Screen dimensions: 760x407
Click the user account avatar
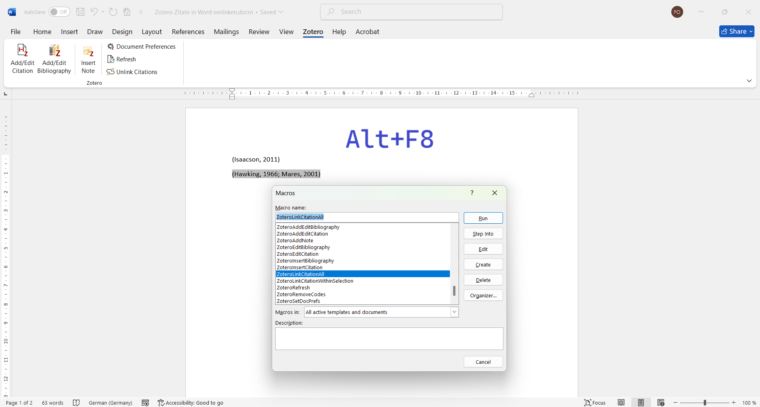pos(677,12)
